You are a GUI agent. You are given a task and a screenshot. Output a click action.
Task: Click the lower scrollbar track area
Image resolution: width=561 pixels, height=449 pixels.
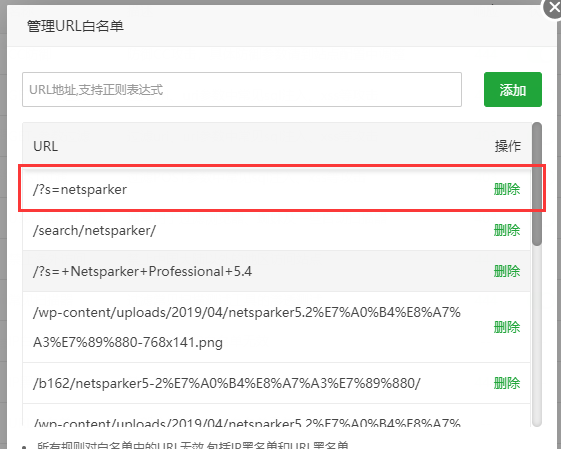click(537, 336)
